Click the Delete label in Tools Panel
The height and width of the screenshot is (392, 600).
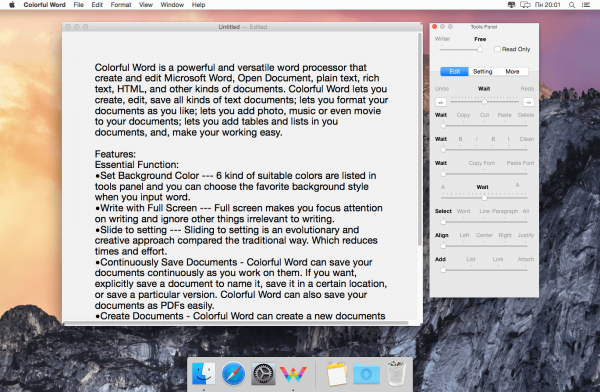tap(526, 115)
